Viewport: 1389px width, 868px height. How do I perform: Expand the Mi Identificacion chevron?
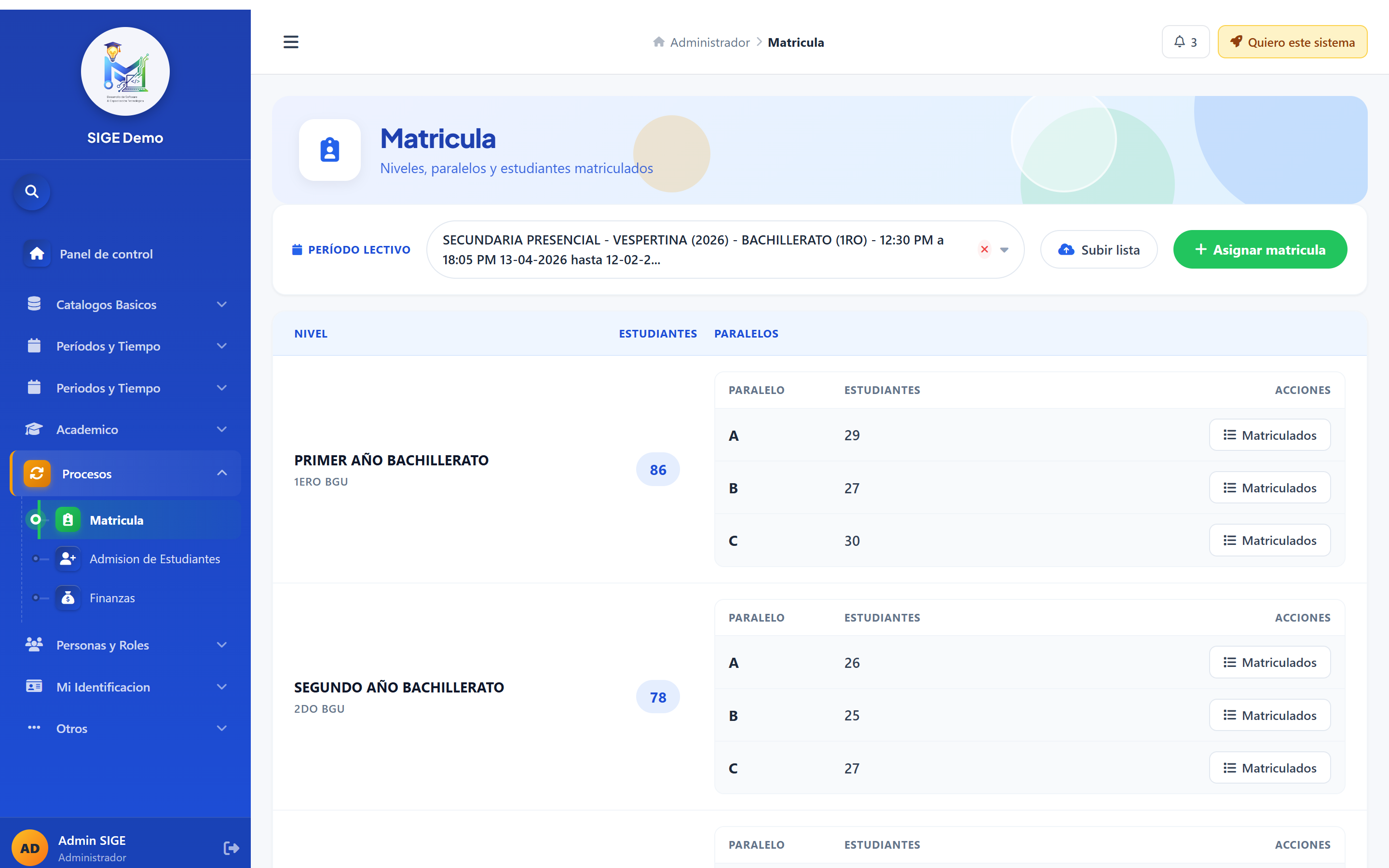pyautogui.click(x=222, y=687)
